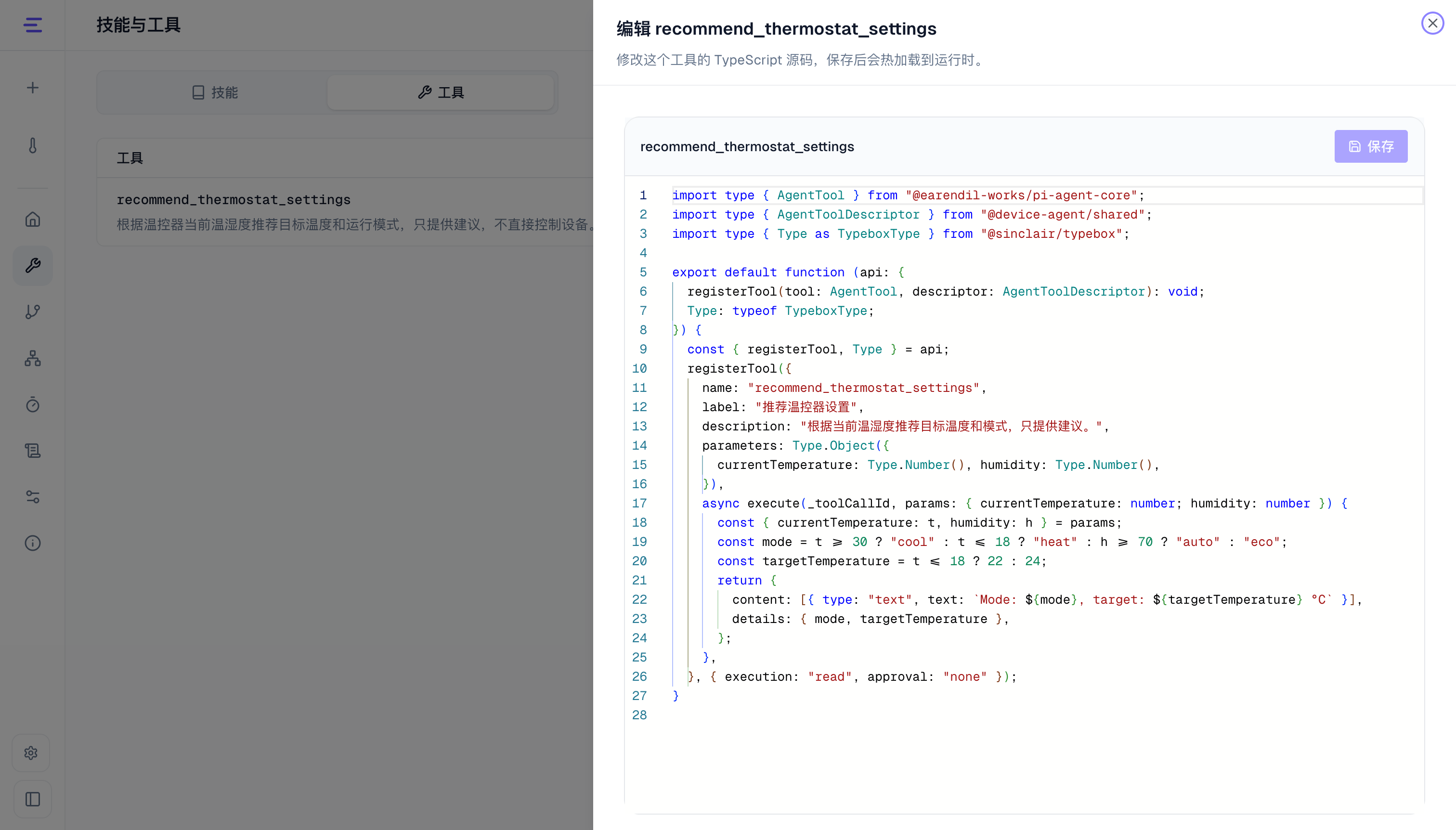Open the hamburger menu icon
The image size is (1456, 830).
point(32,25)
